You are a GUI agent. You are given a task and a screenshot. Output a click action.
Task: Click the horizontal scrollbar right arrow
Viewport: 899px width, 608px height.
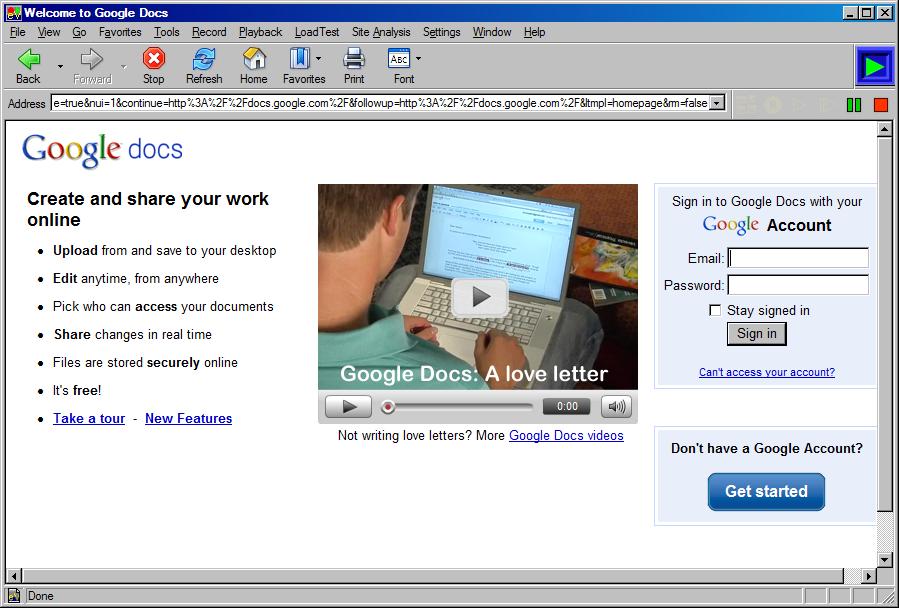tap(869, 576)
